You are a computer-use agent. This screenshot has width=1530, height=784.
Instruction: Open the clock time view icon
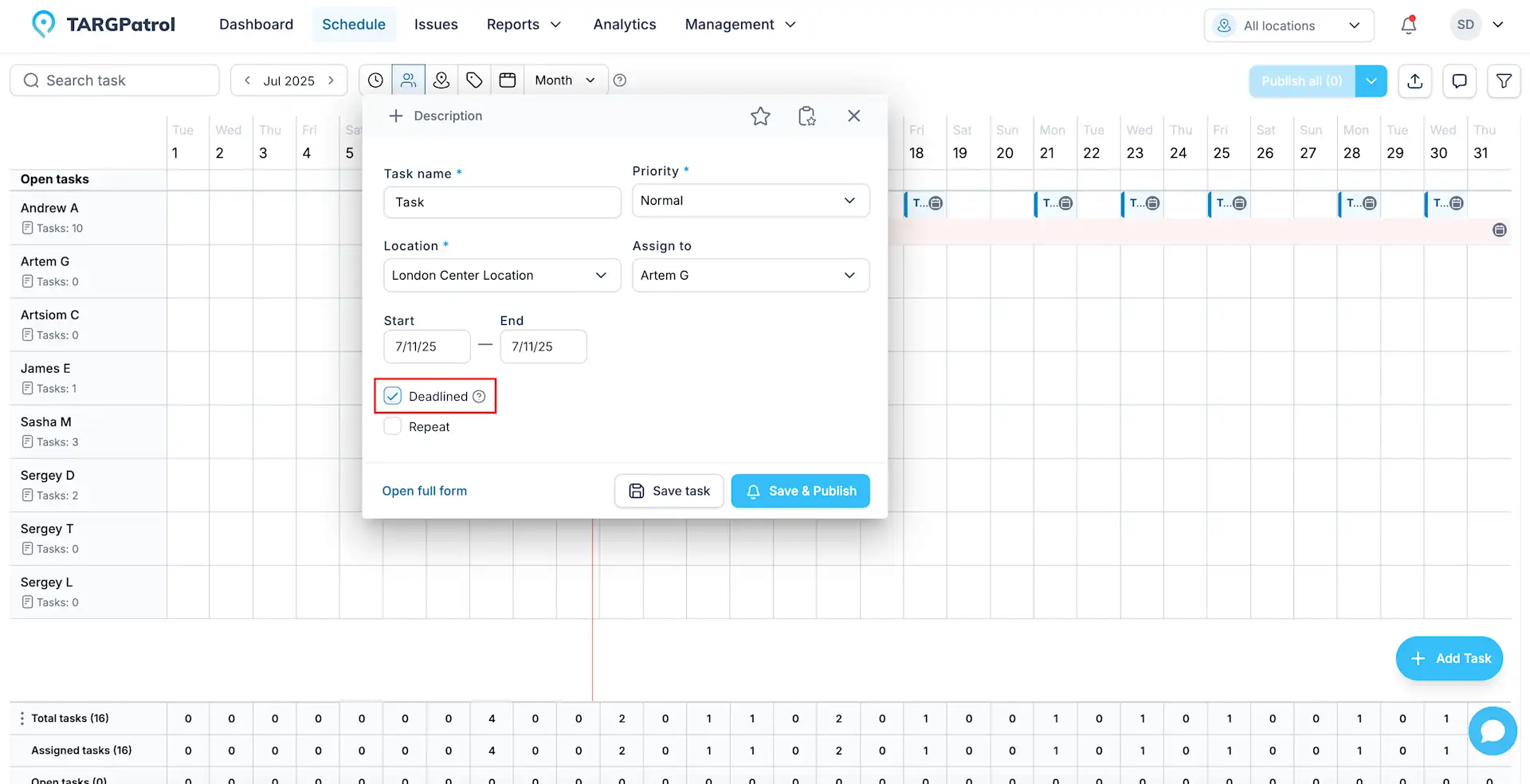click(x=375, y=80)
